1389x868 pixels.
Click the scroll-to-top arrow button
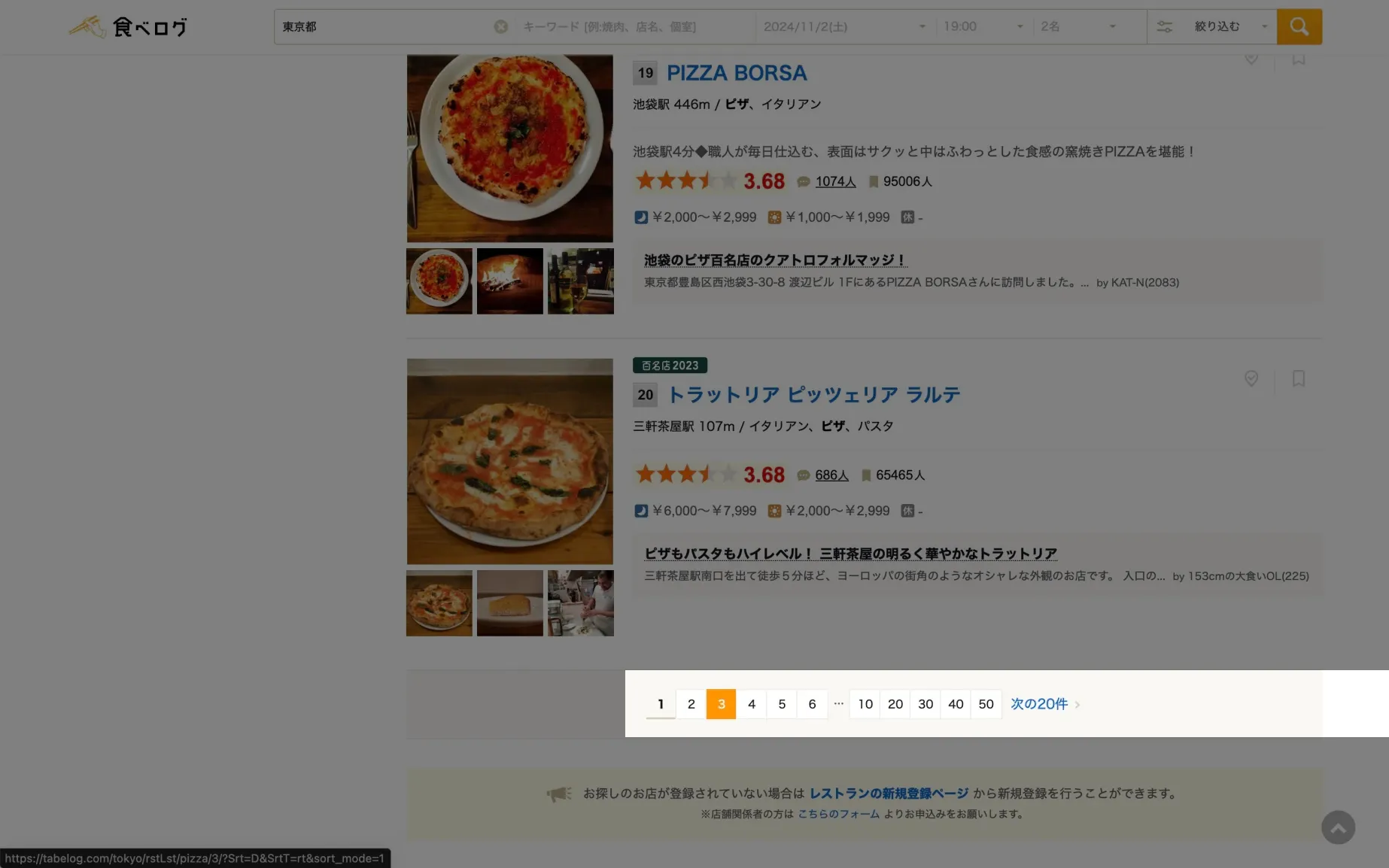pos(1339,827)
